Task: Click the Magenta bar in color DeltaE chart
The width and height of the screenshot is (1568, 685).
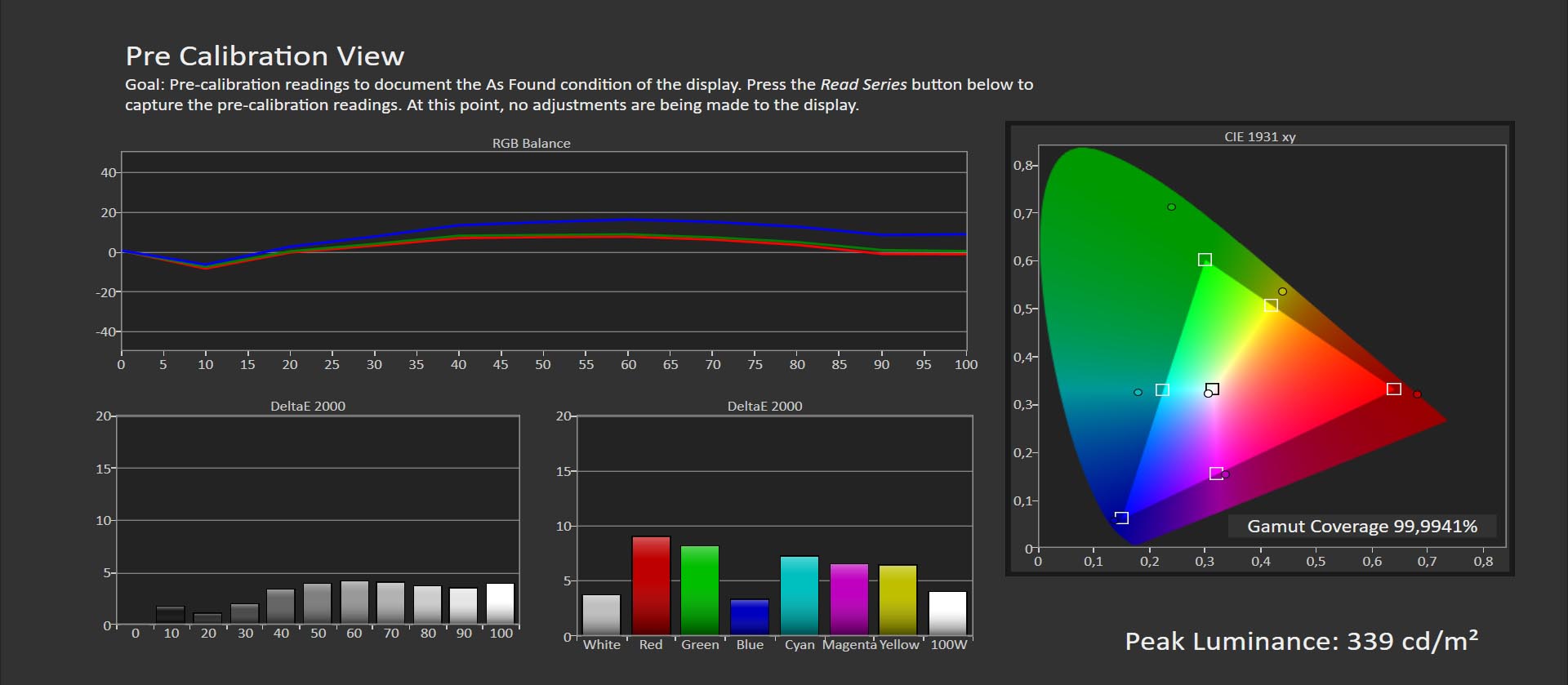Action: (849, 599)
